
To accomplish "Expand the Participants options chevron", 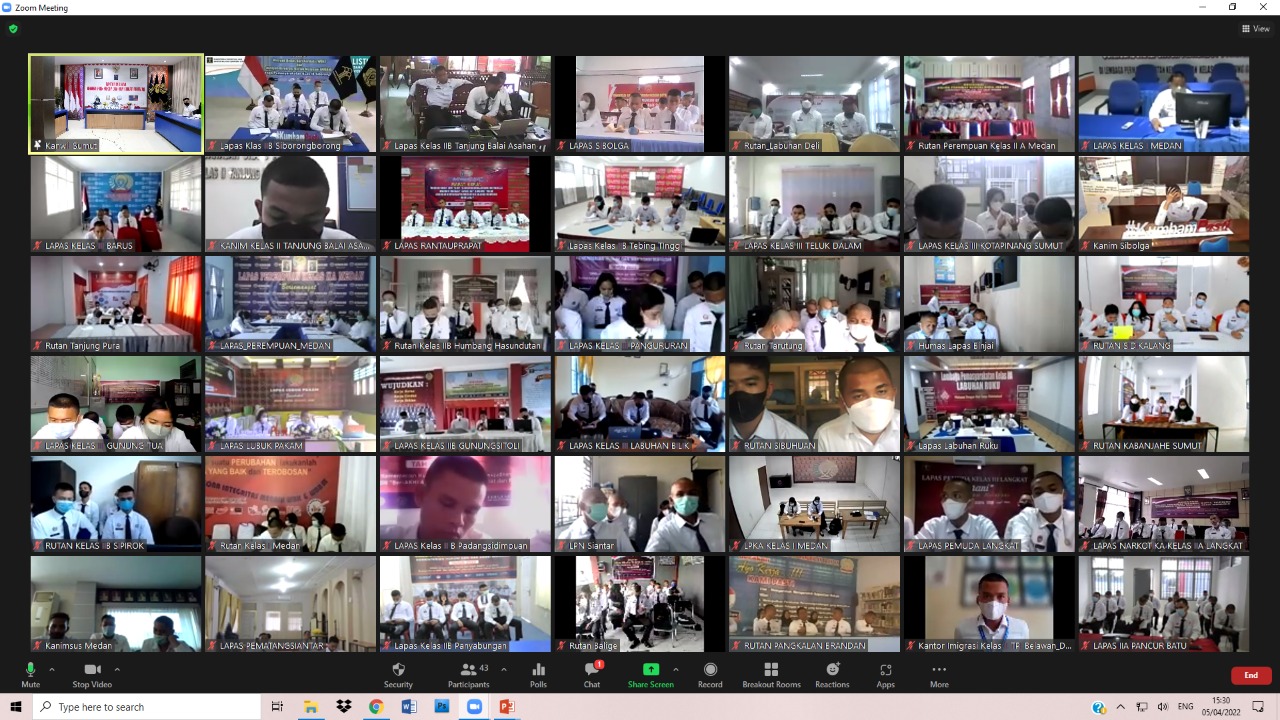I will [503, 669].
